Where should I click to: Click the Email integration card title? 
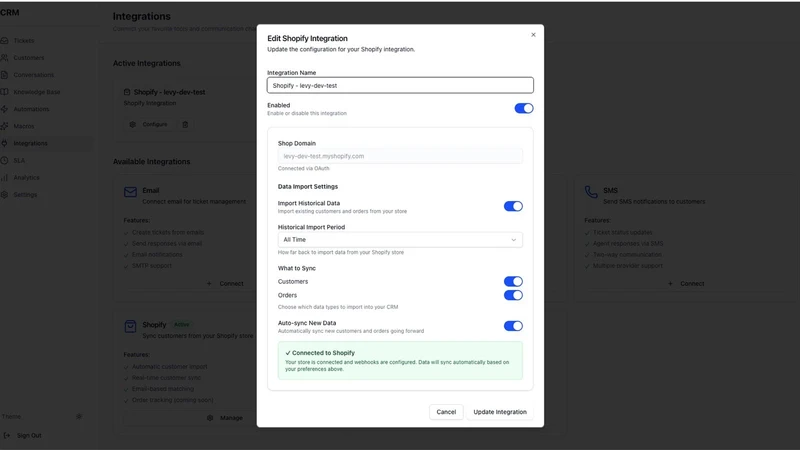coord(151,190)
